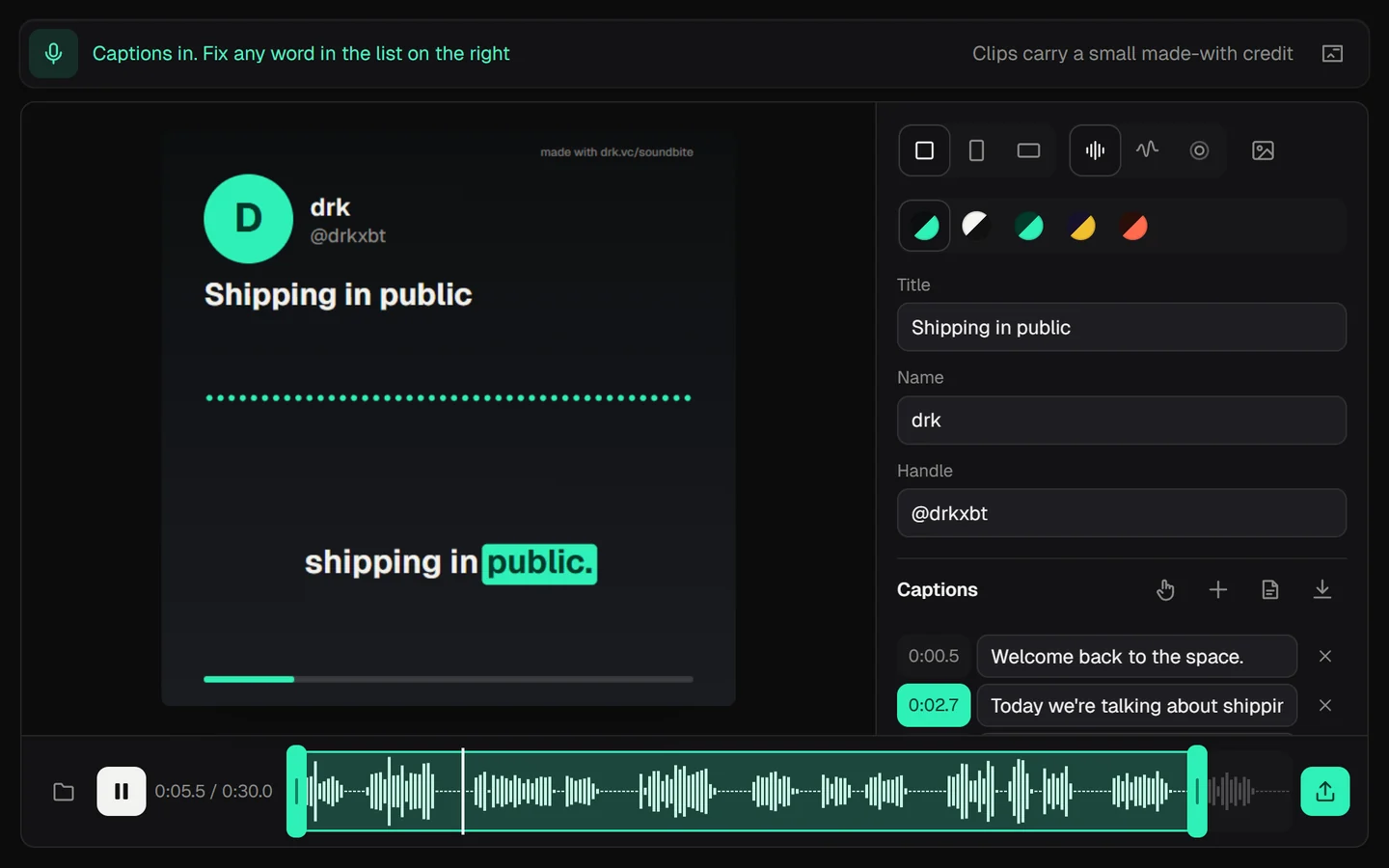This screenshot has height=868, width=1389.
Task: Pick the yellow-and-navy color theme
Action: (1082, 227)
